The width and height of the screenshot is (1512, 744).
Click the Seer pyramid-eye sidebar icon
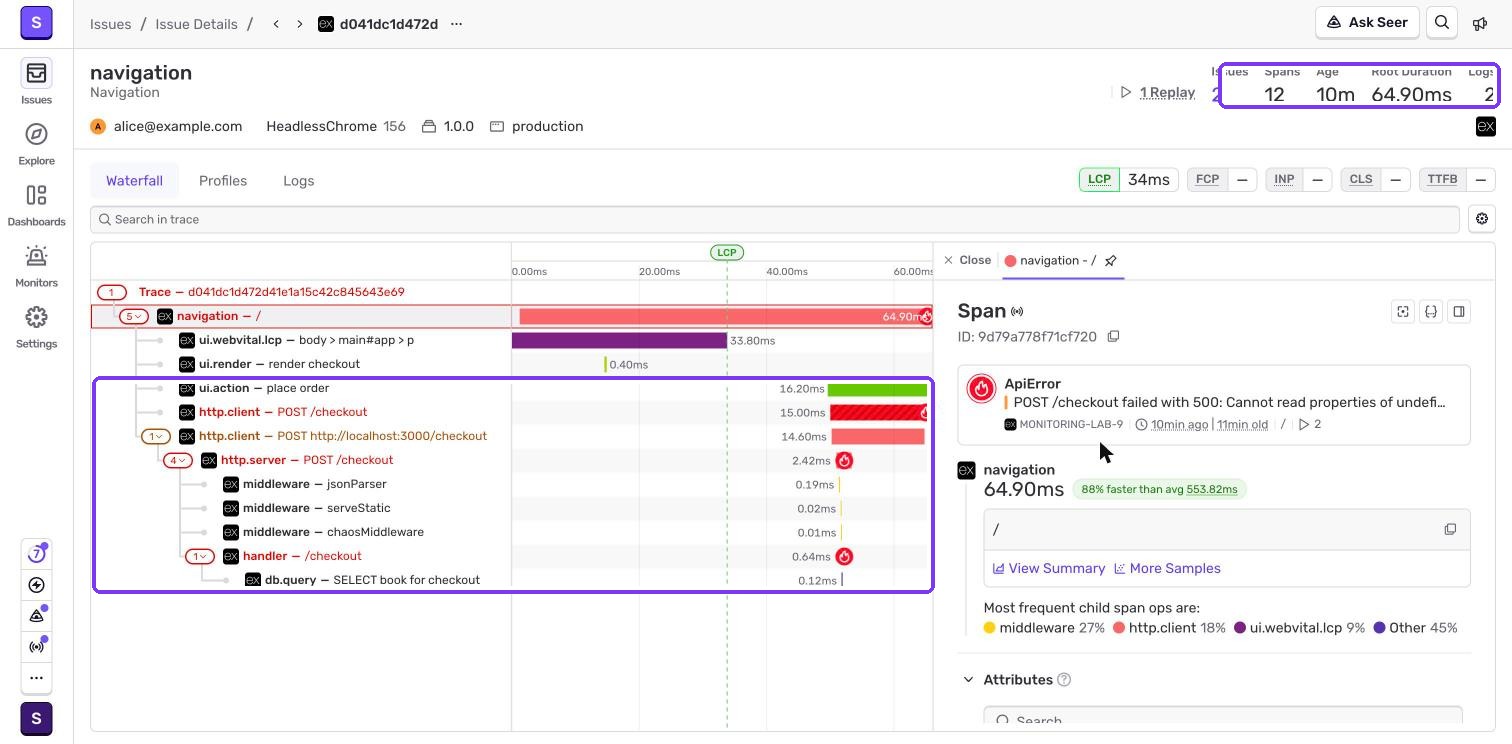[36, 616]
